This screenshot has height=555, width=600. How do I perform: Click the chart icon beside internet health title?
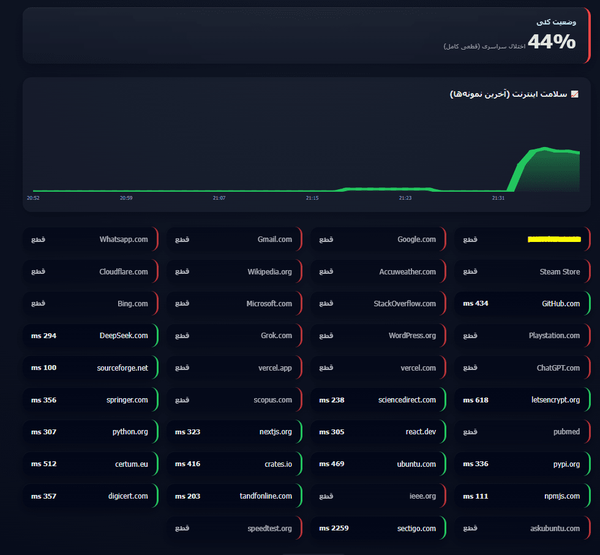click(574, 94)
